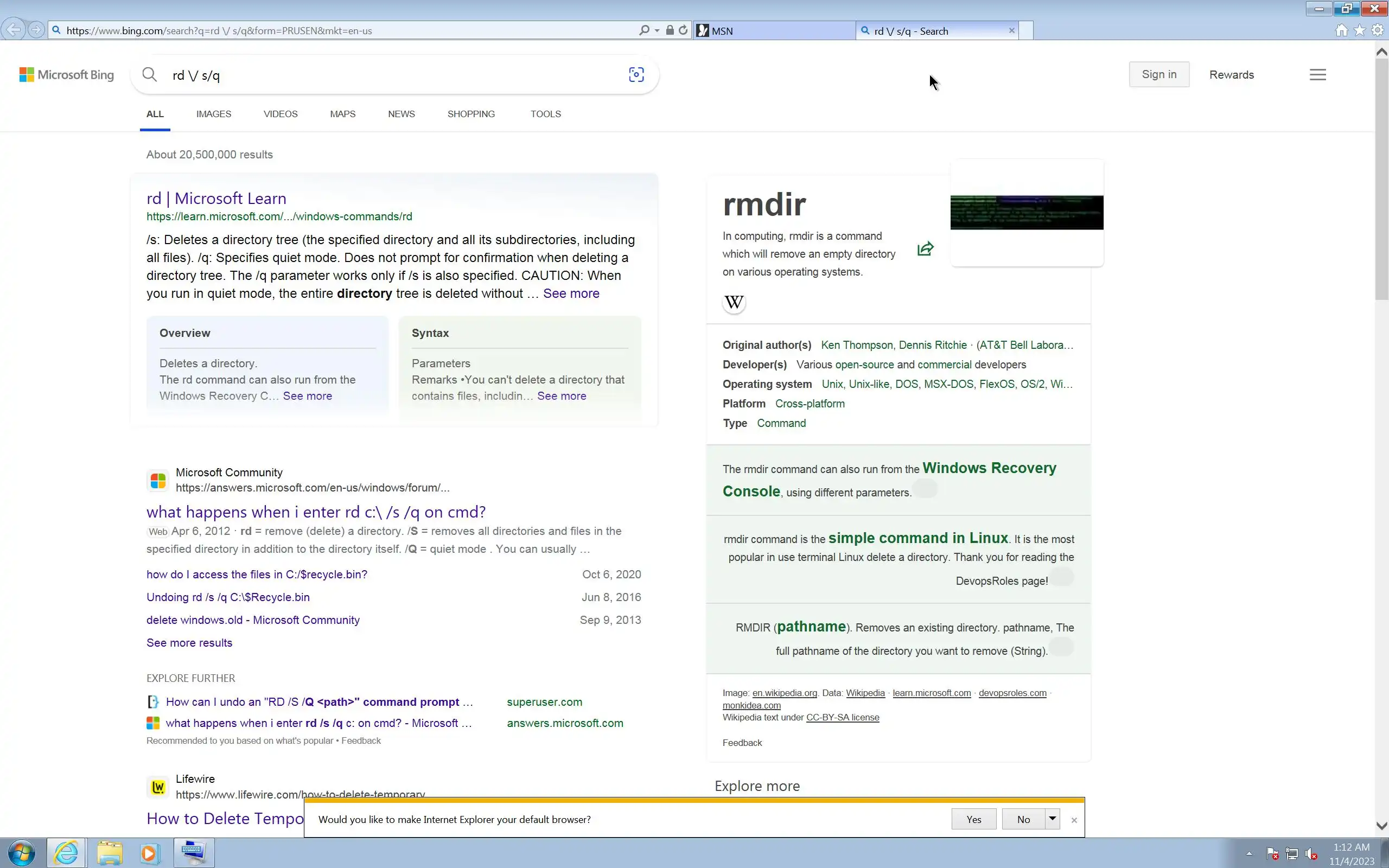Expand the No button dropdown arrow
Image resolution: width=1389 pixels, height=868 pixels.
pyautogui.click(x=1052, y=819)
